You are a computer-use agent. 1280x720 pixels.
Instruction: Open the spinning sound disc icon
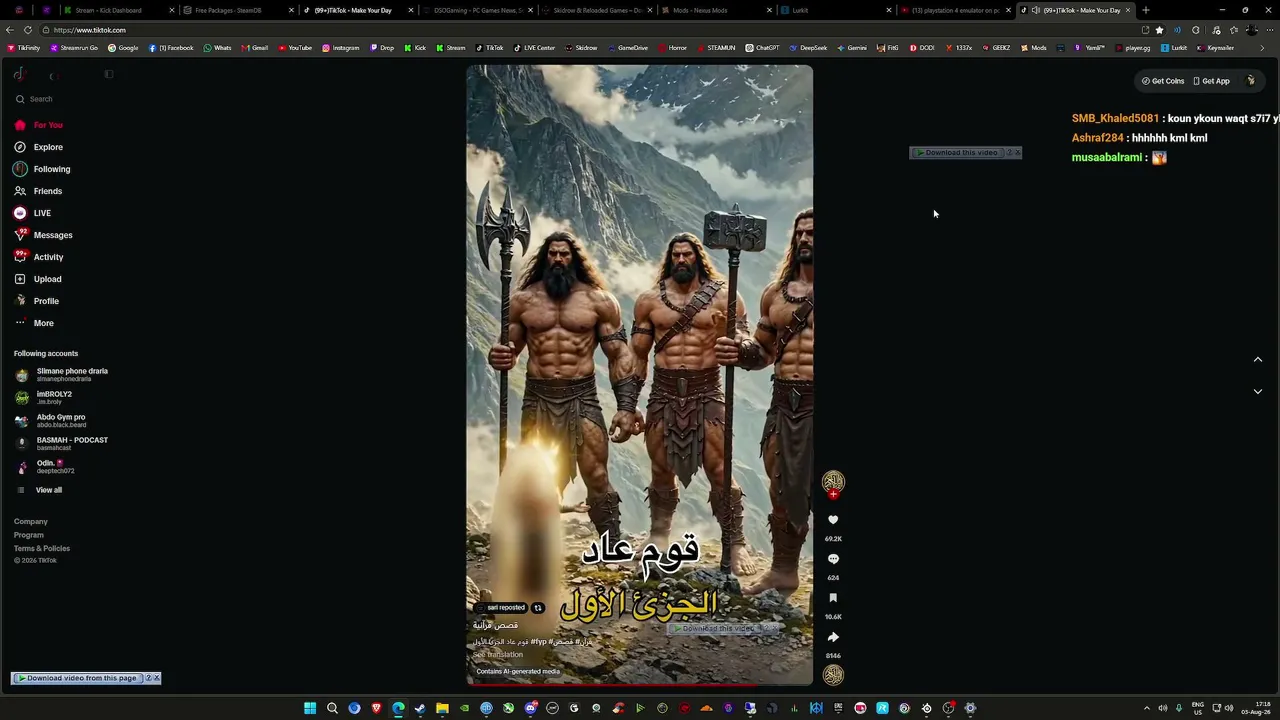click(833, 675)
